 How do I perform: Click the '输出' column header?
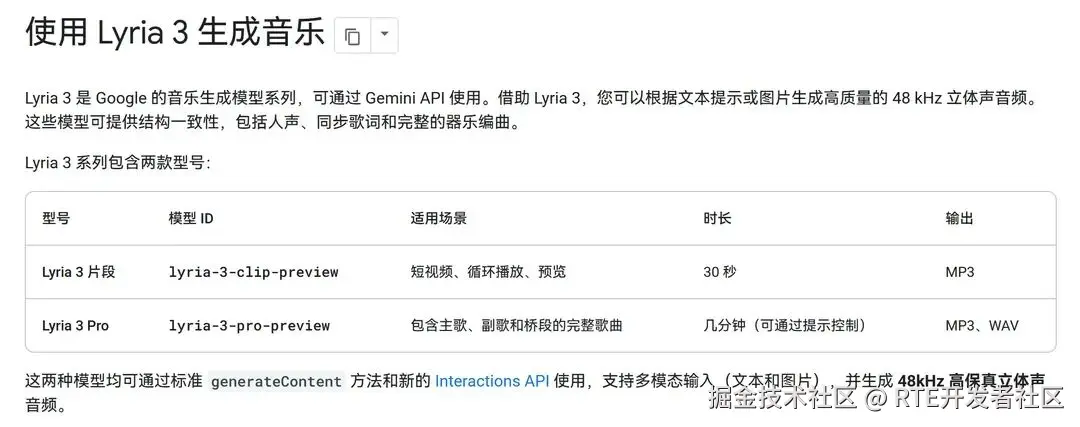click(959, 218)
